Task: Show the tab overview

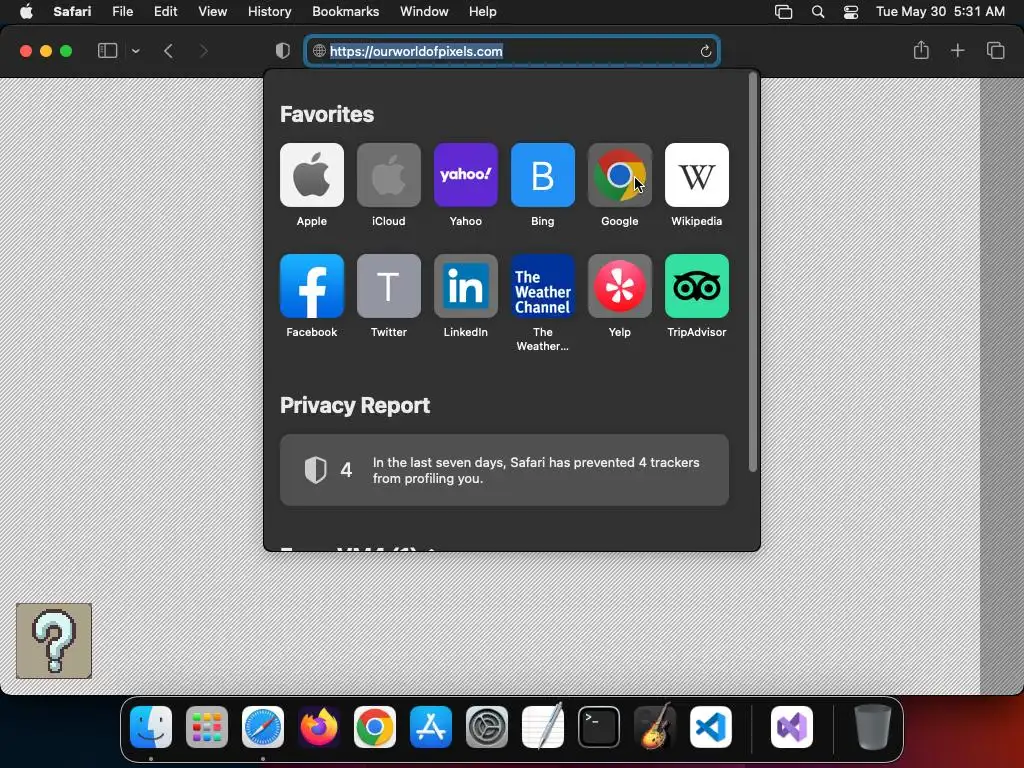Action: pos(995,50)
